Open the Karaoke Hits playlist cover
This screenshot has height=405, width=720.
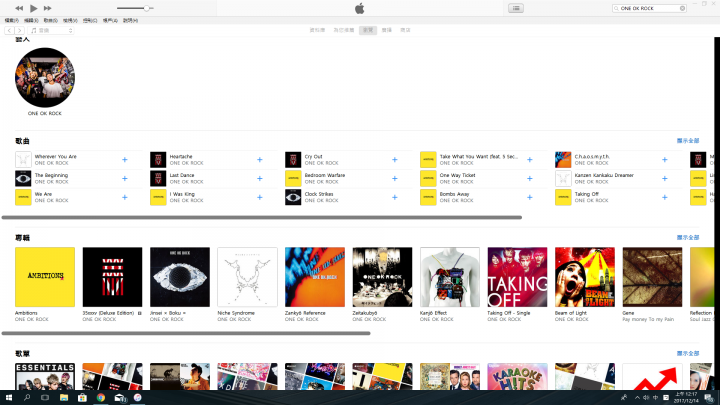click(x=518, y=377)
